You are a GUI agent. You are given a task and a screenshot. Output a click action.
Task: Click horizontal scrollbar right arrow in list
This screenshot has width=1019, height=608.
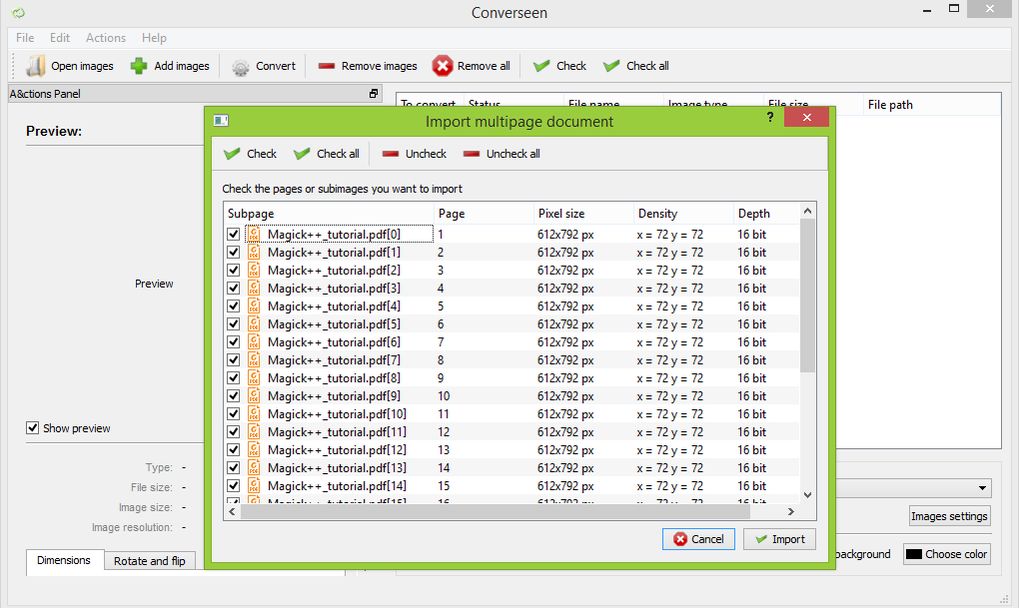point(791,512)
